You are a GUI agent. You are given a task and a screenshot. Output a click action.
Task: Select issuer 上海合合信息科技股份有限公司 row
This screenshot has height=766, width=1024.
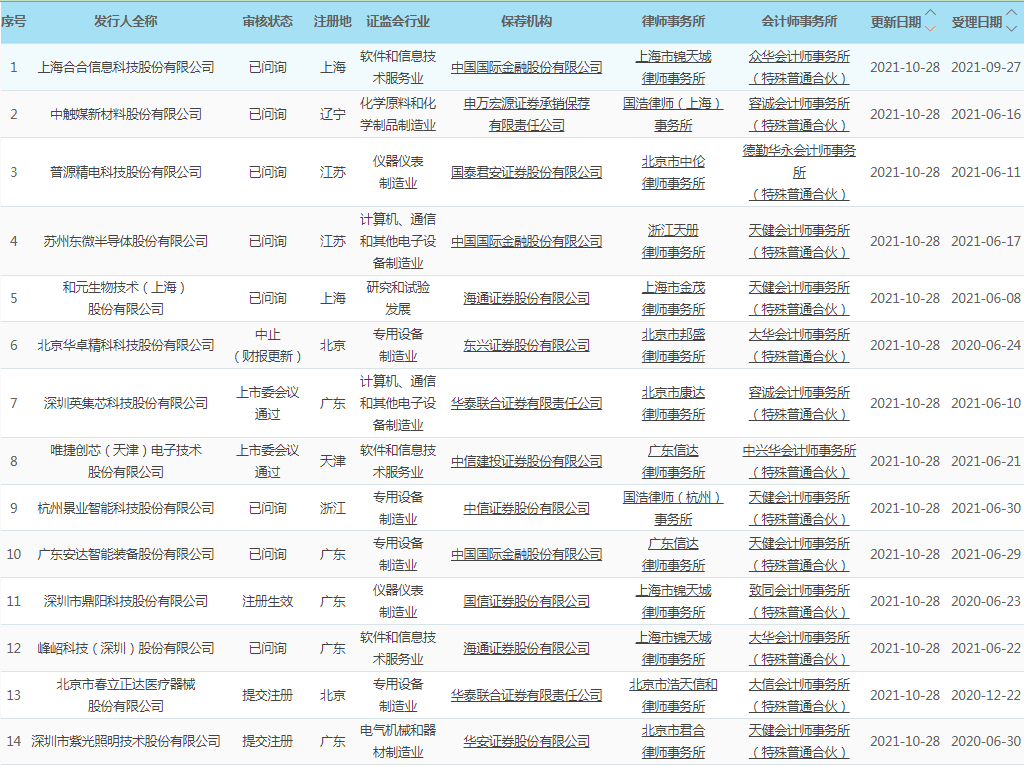(126, 67)
